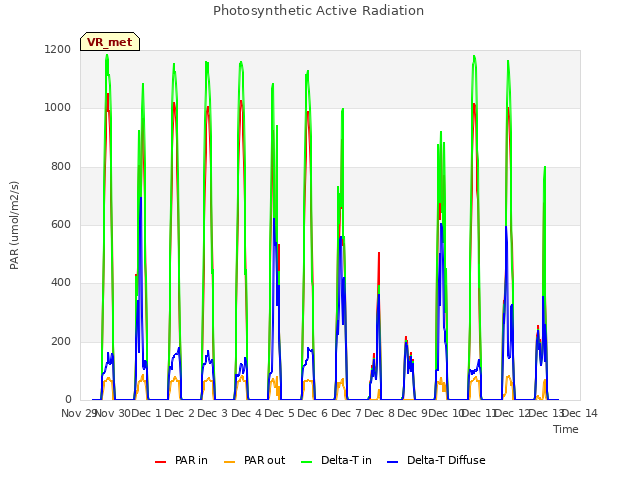
Task: Toggle the PAR in legend entry
Action: click(x=181, y=460)
